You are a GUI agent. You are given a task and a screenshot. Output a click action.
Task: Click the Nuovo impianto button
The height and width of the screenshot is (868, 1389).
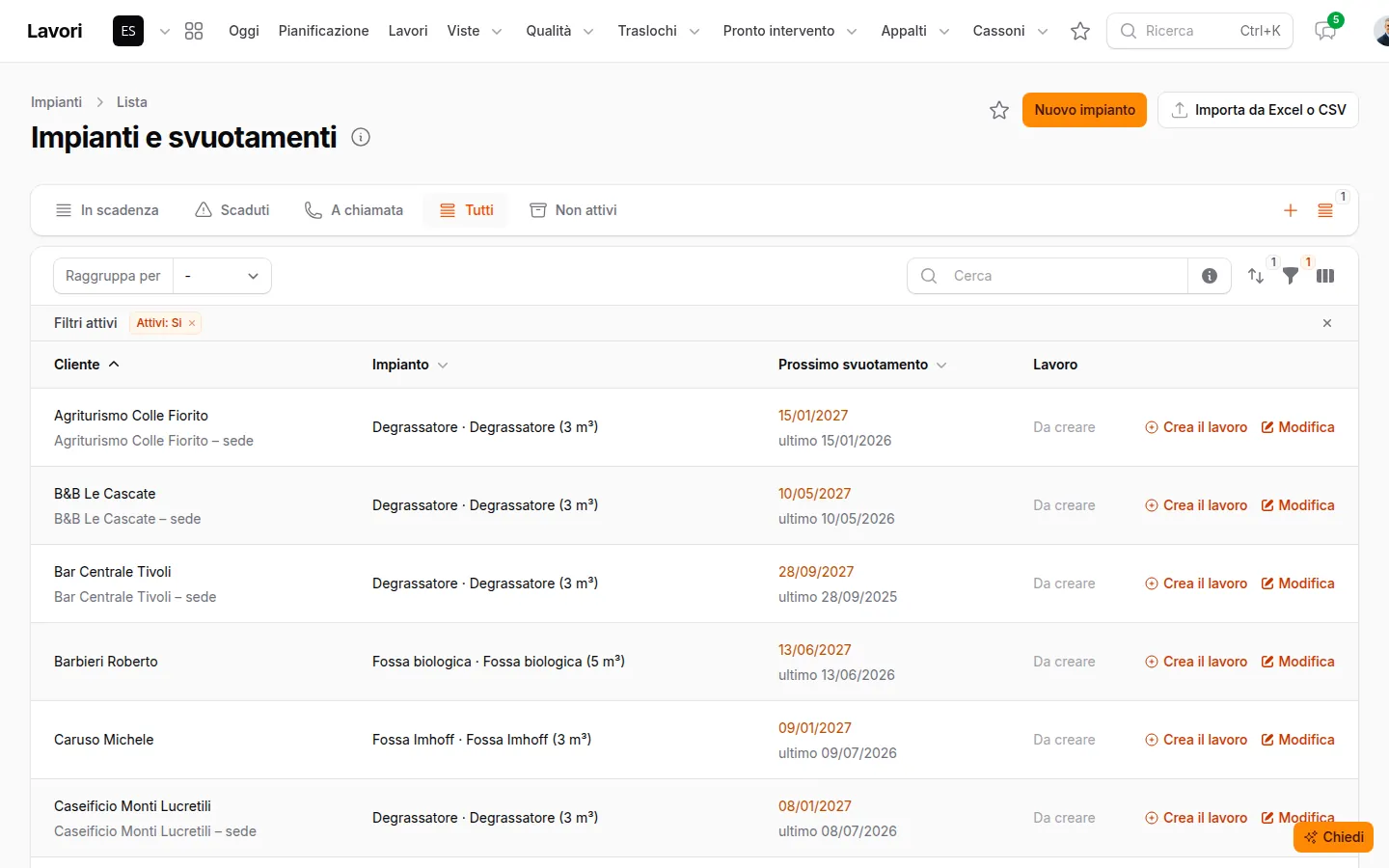[1085, 110]
